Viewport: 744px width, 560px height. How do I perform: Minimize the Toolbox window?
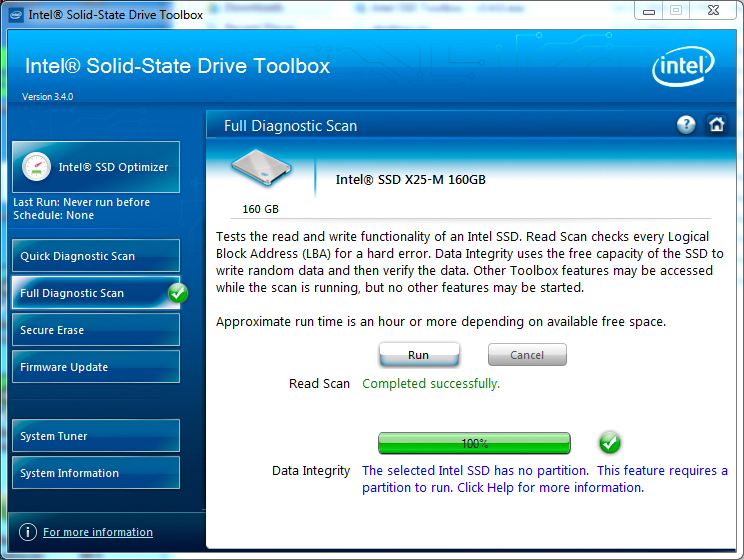pos(649,10)
